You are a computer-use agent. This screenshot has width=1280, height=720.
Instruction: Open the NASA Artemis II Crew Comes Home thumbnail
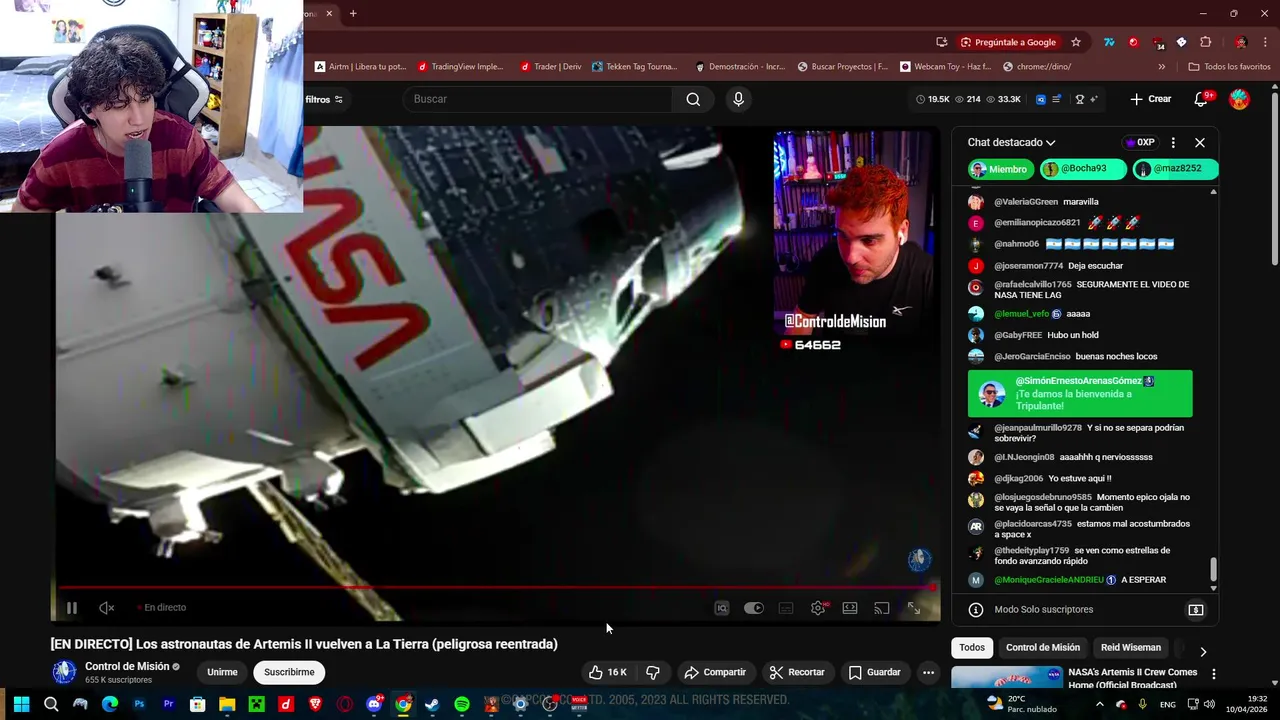[1006, 678]
